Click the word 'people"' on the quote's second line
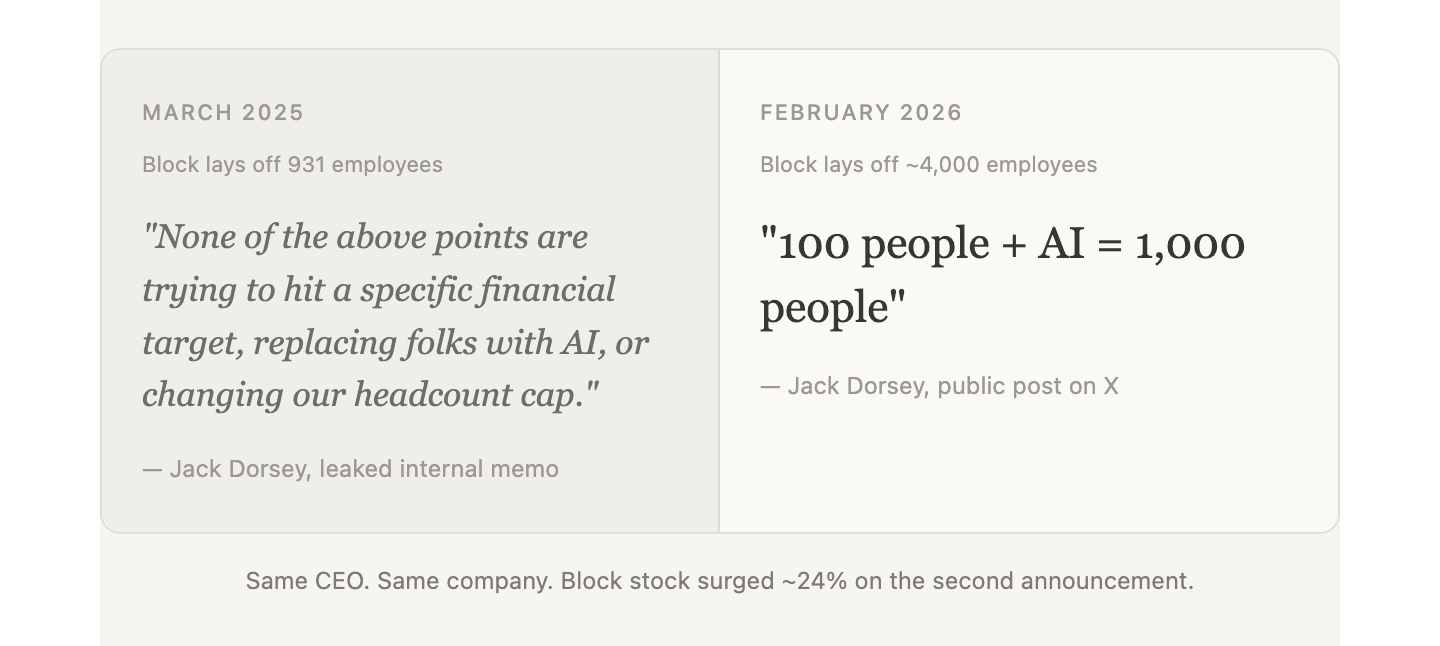 (832, 307)
